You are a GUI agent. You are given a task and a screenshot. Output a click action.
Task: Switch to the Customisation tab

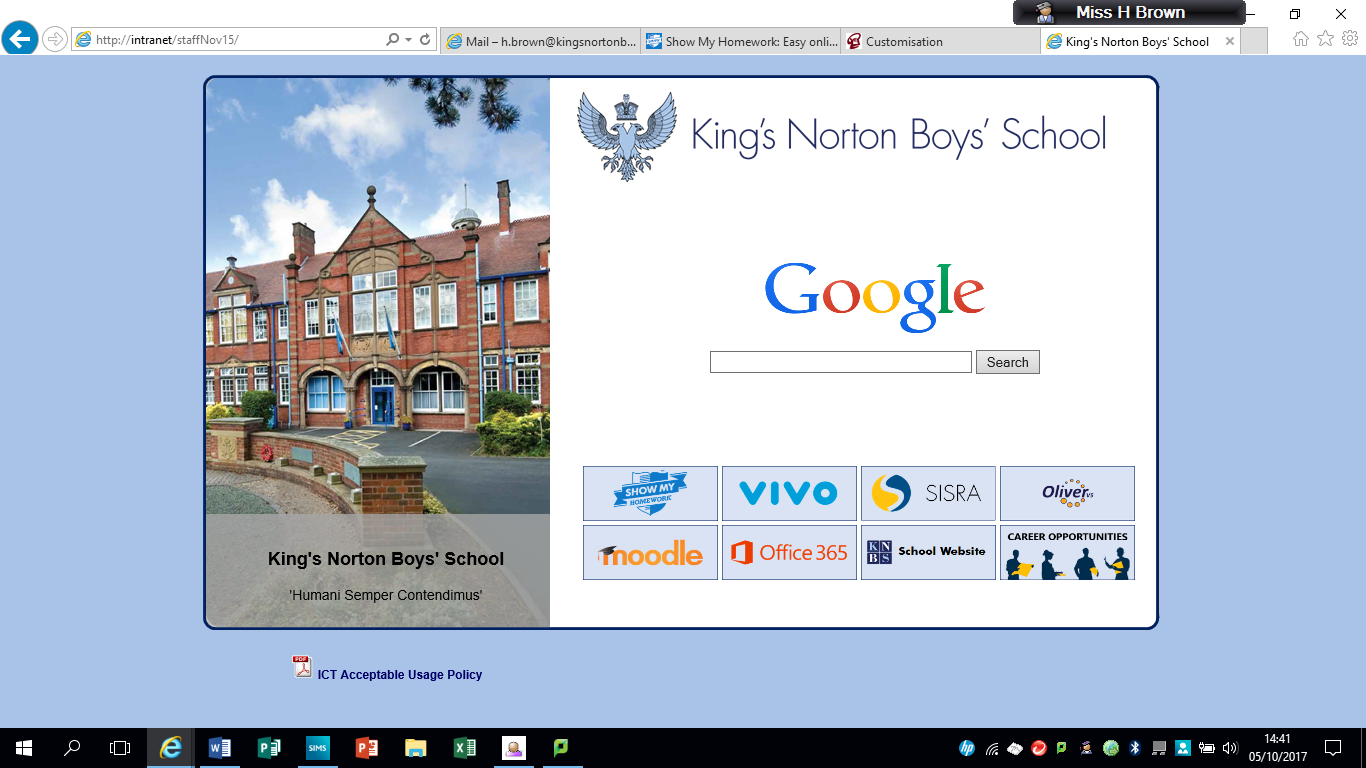coord(940,41)
